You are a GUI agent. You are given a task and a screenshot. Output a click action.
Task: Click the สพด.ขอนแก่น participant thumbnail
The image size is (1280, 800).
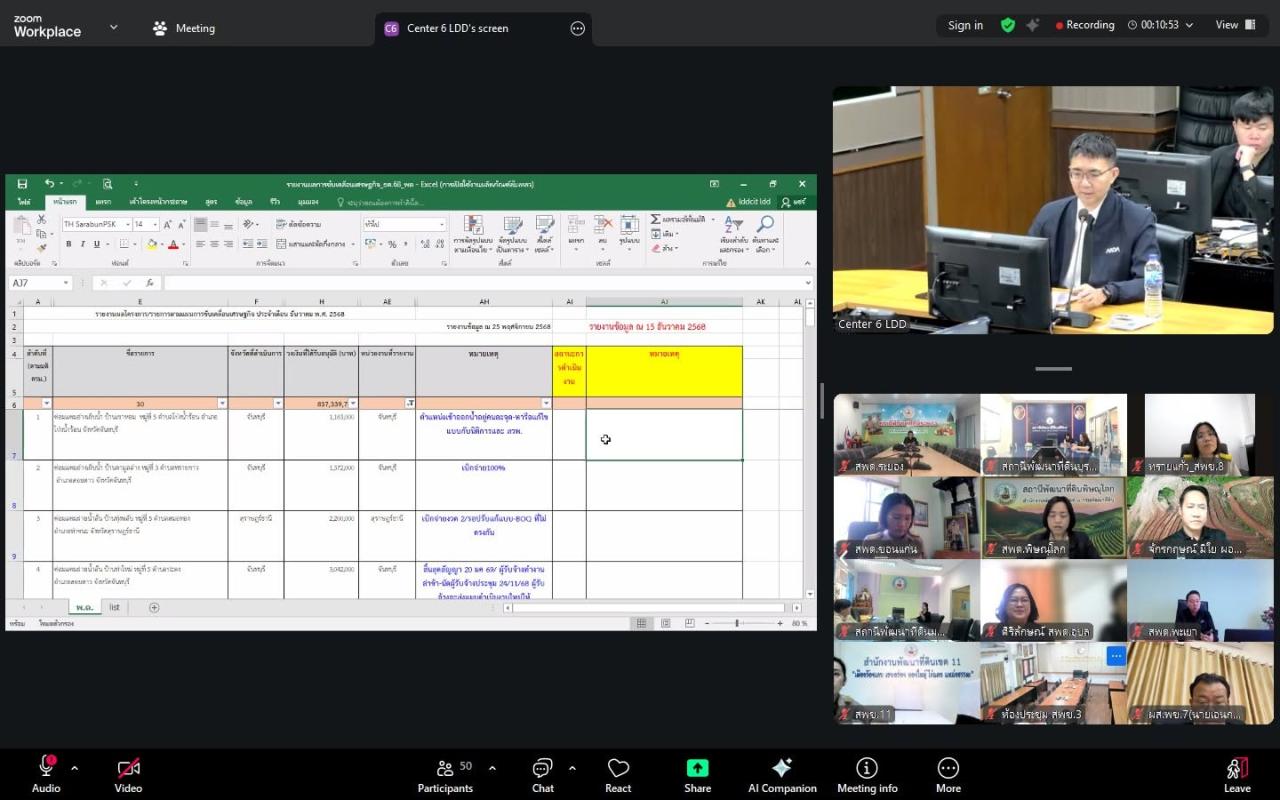(x=907, y=517)
